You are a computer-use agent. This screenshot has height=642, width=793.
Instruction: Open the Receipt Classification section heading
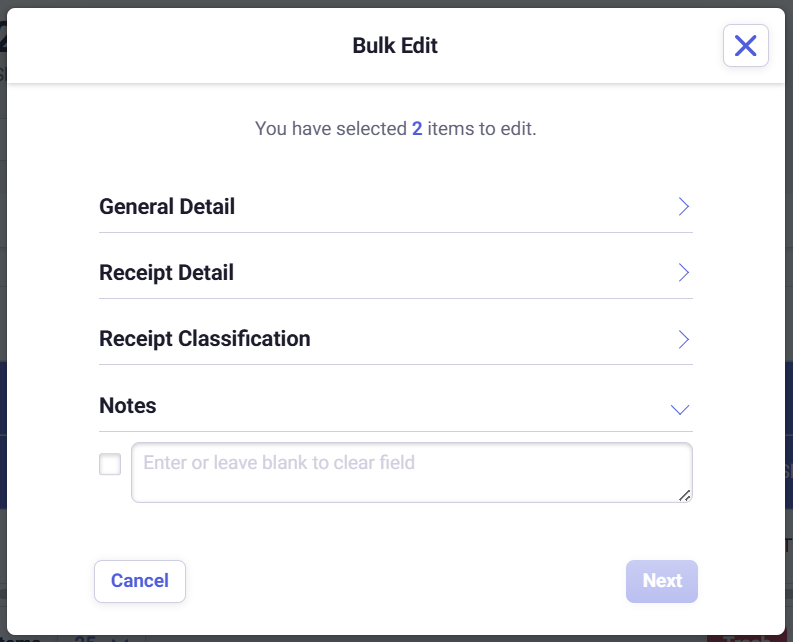point(205,339)
